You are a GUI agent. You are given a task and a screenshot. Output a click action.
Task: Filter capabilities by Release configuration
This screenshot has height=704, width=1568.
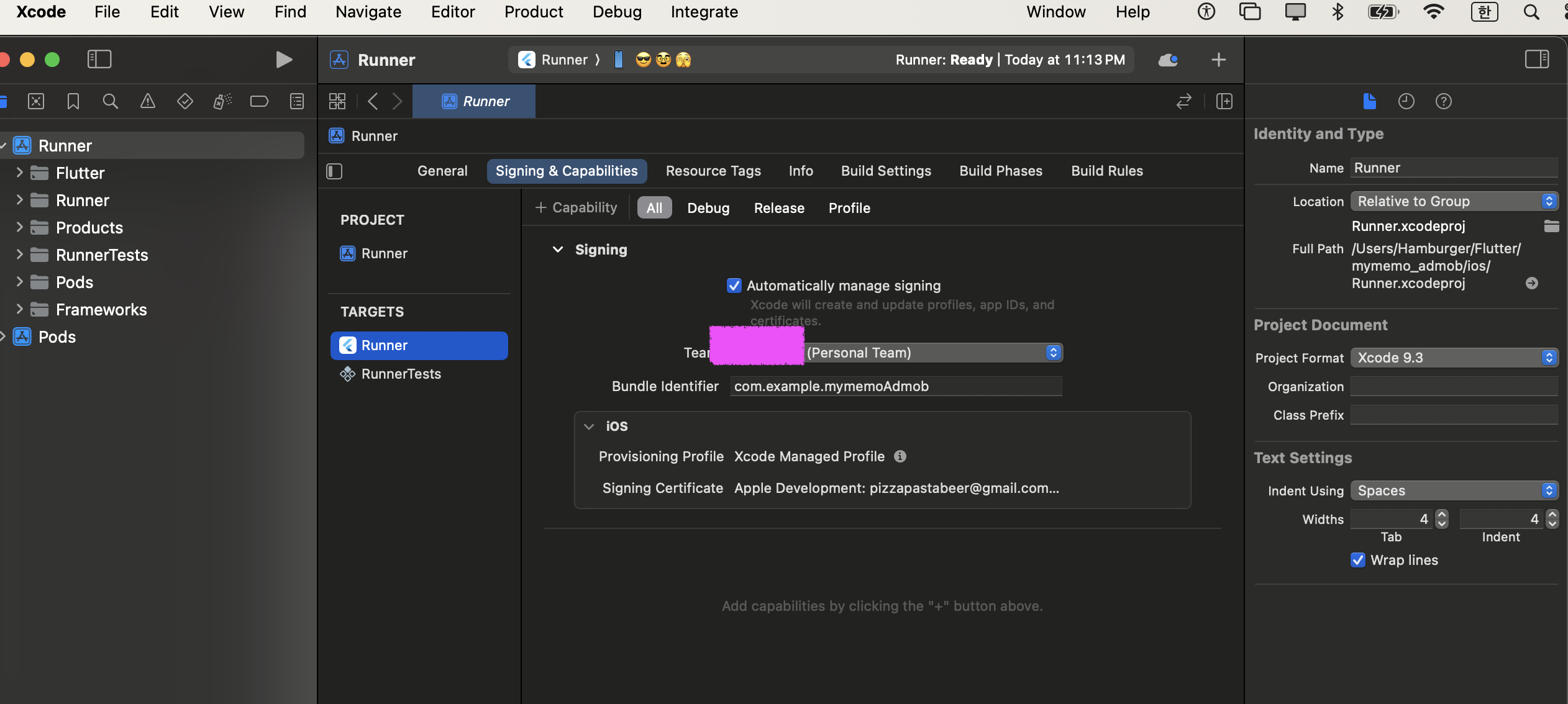coord(779,208)
